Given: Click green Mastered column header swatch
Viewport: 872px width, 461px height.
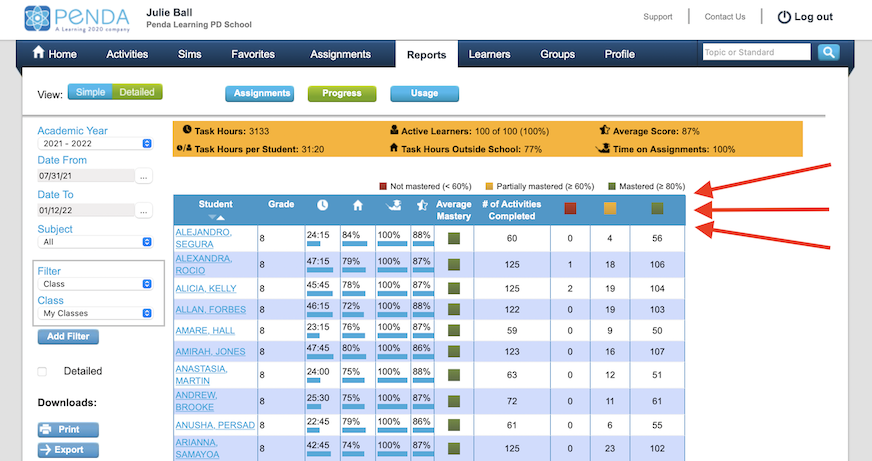Looking at the screenshot, I should (x=657, y=209).
